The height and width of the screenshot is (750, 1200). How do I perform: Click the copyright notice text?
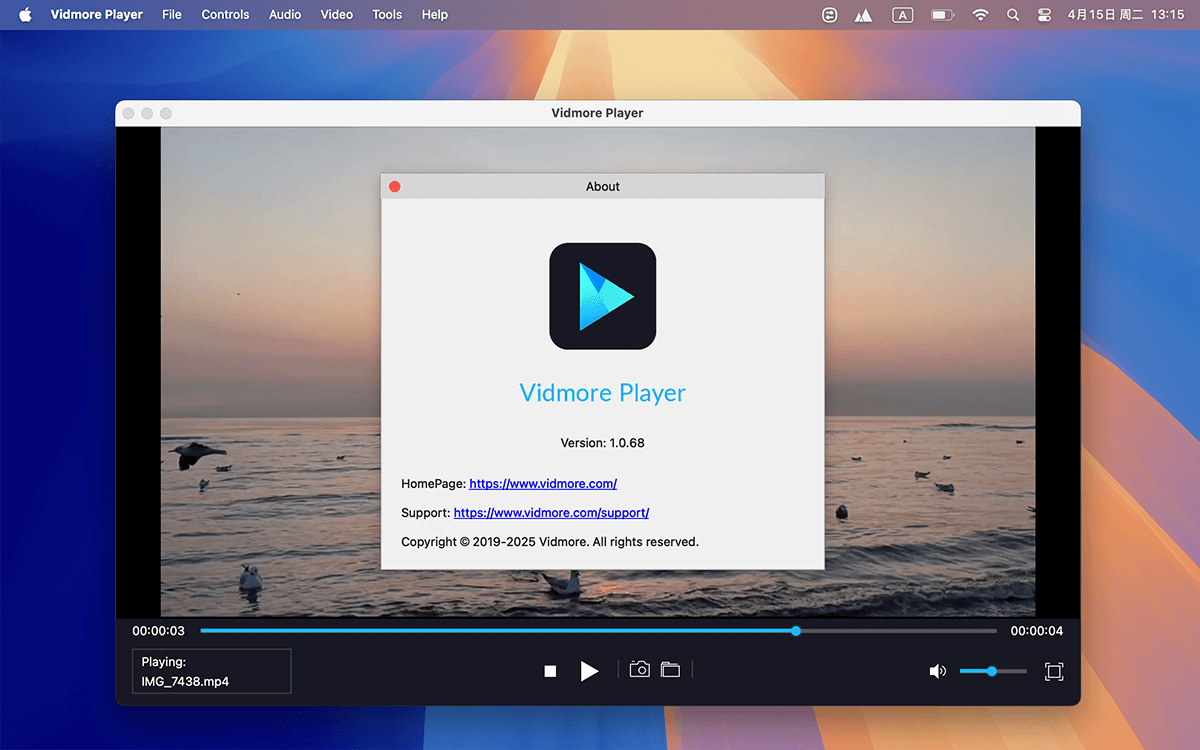coord(550,542)
